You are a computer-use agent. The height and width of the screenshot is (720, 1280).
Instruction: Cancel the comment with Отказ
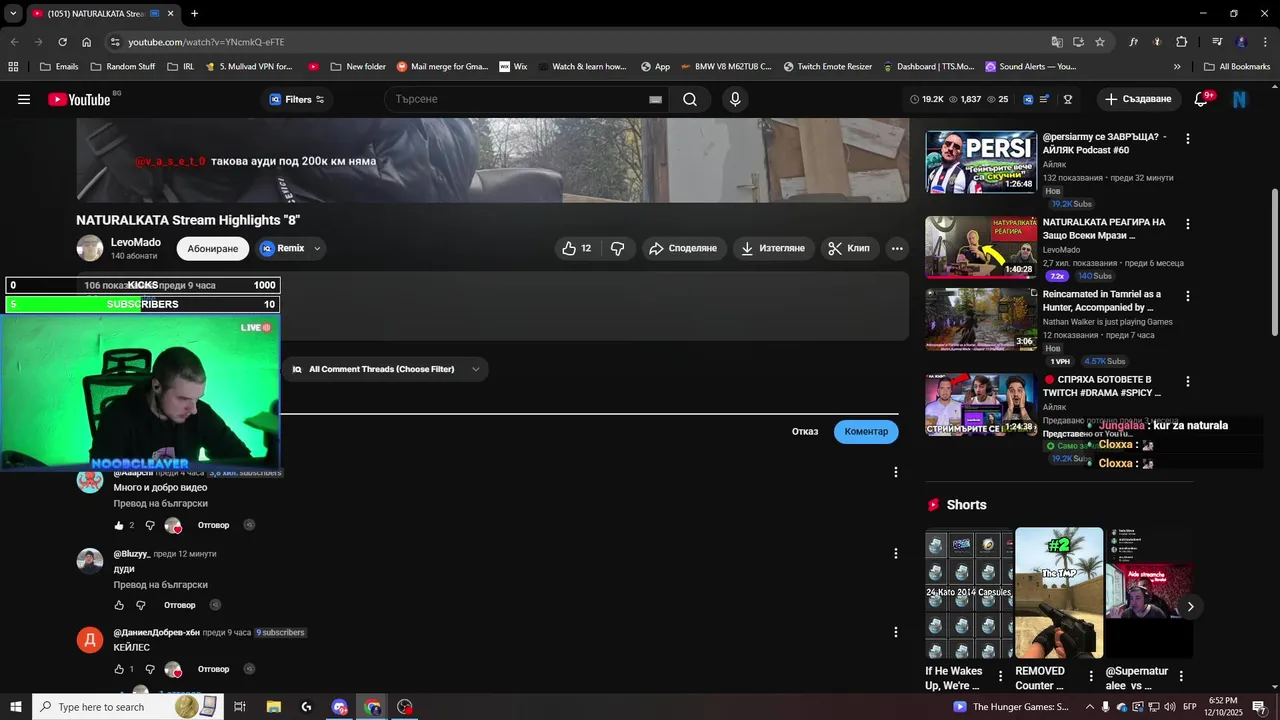805,431
